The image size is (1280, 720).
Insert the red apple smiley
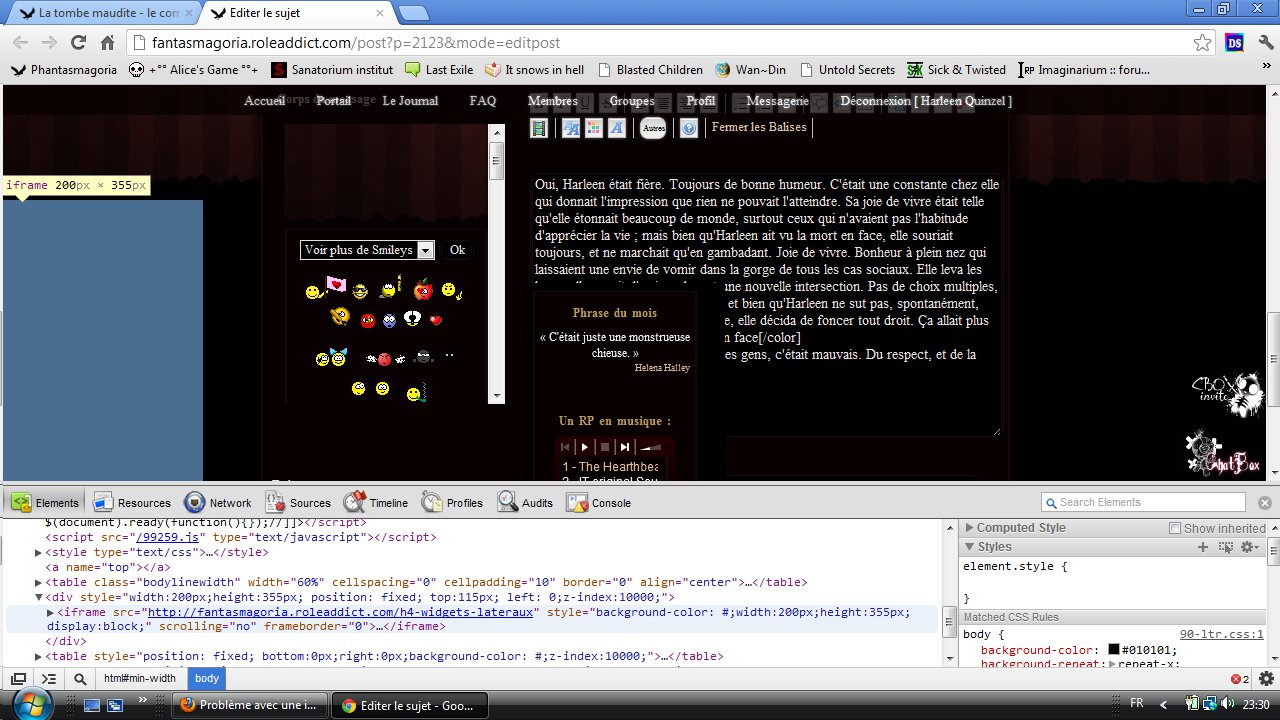click(423, 290)
